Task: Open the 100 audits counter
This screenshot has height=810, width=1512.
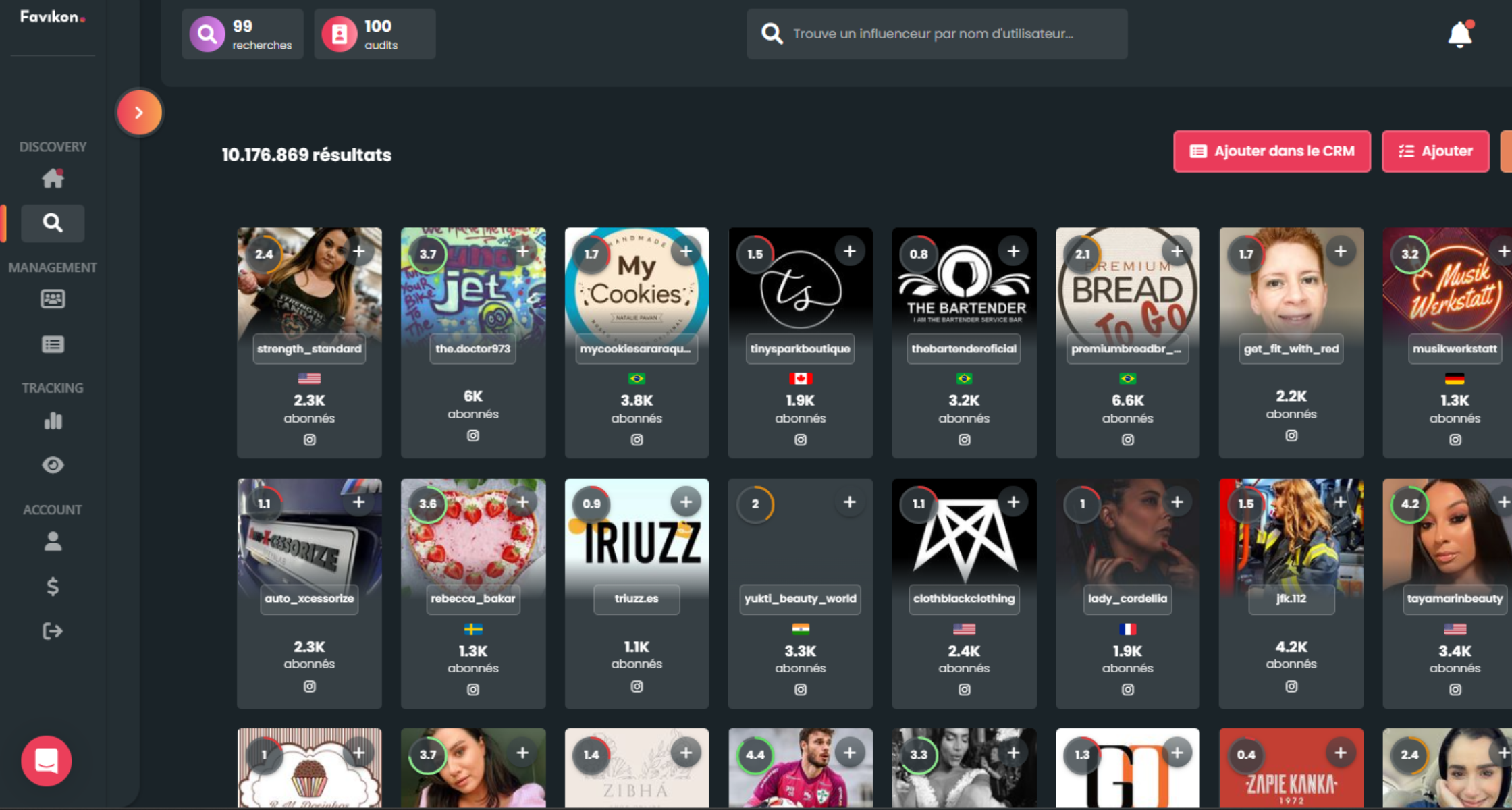Action: (375, 34)
